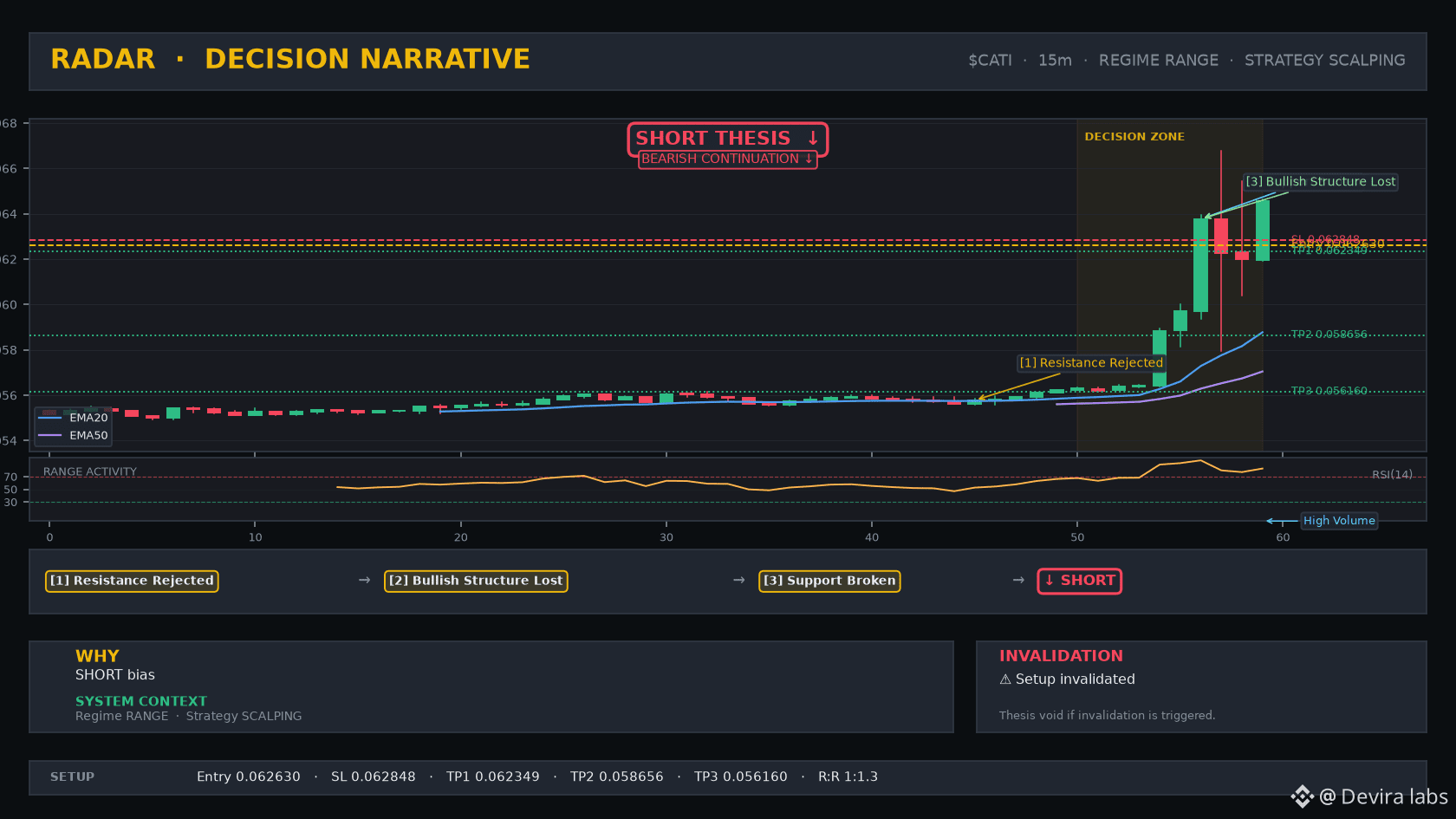
Task: Click the STRATEGY SCALPING header text
Action: pos(1325,61)
